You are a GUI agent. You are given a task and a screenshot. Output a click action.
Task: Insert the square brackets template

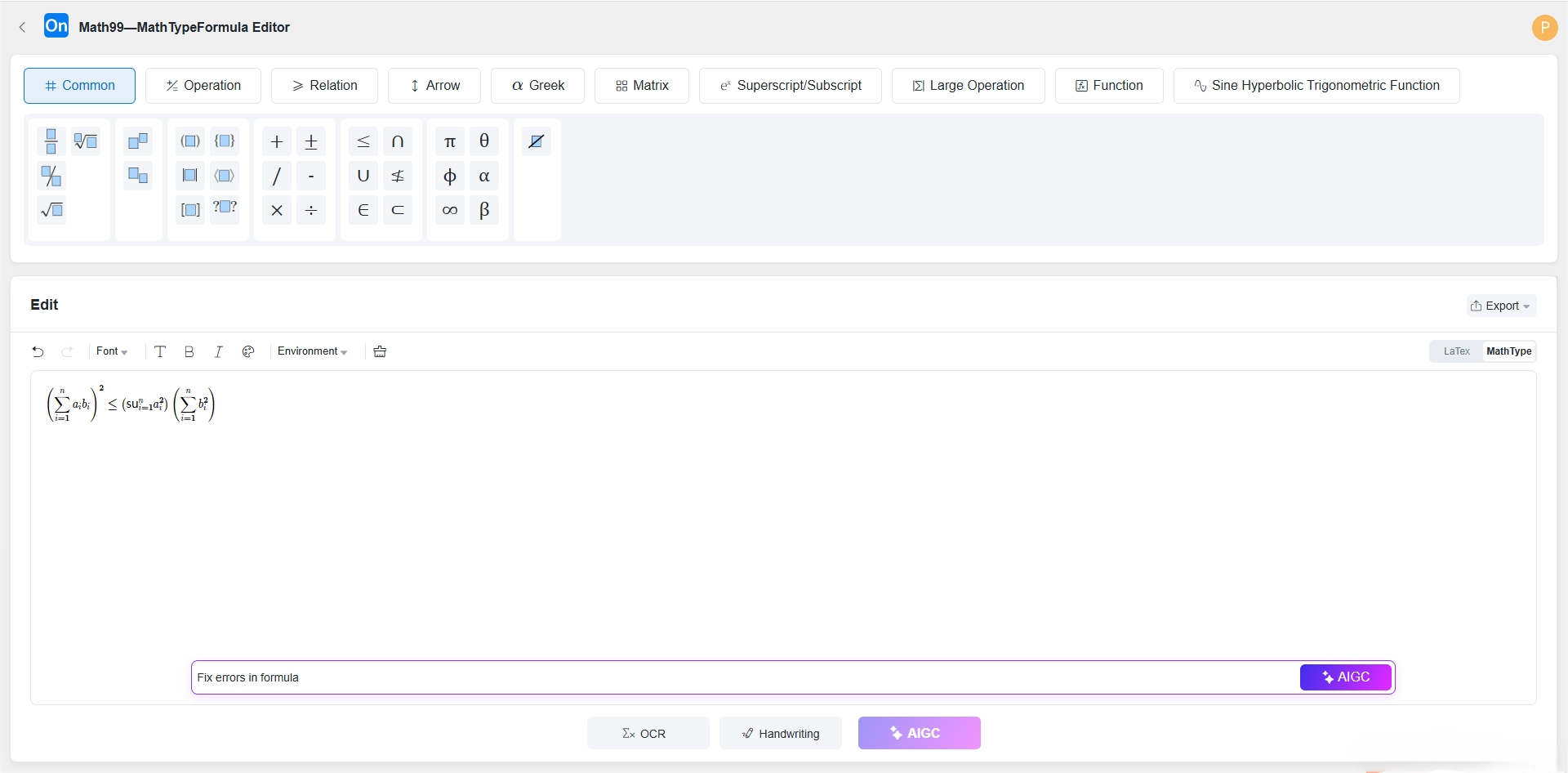pos(190,210)
